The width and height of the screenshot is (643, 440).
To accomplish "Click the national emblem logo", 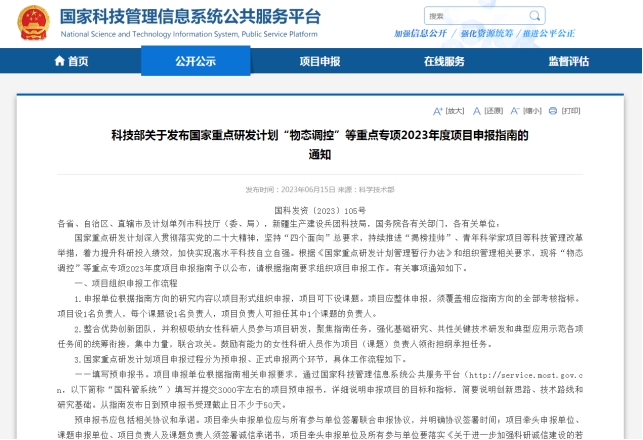I will (33, 22).
